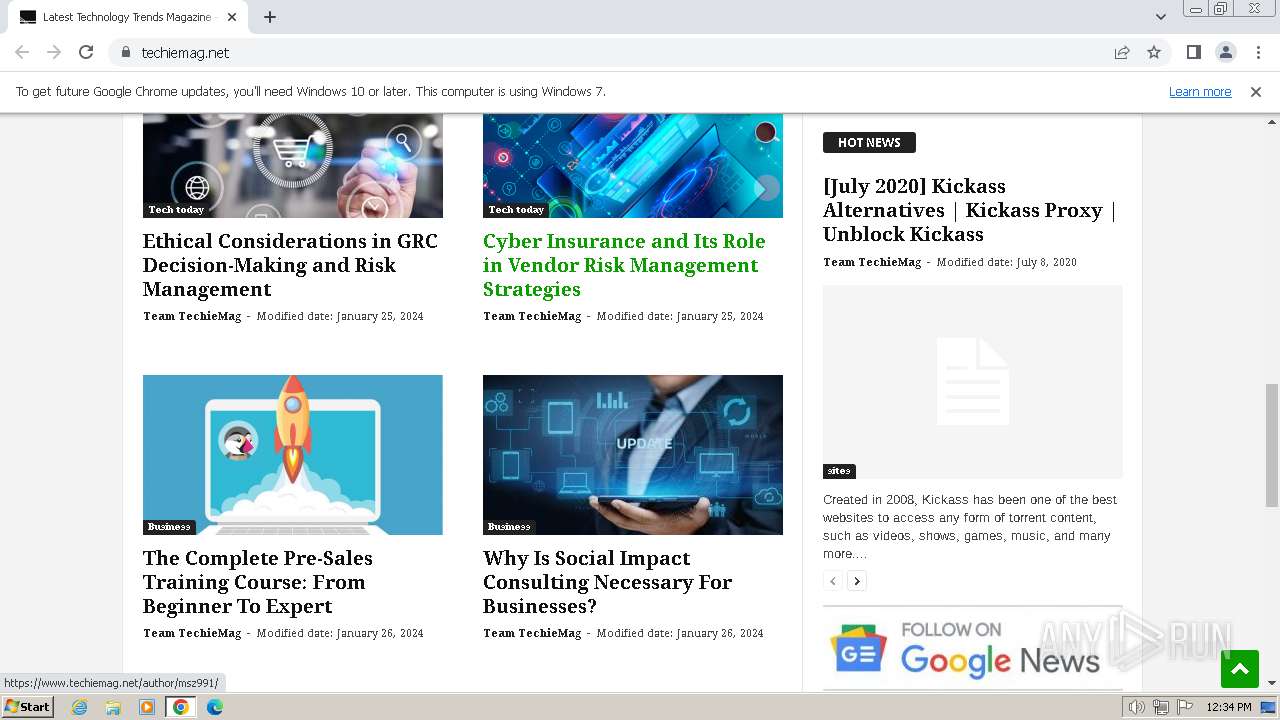Image resolution: width=1280 pixels, height=720 pixels.
Task: Open network icon in system tray
Action: 1161,707
